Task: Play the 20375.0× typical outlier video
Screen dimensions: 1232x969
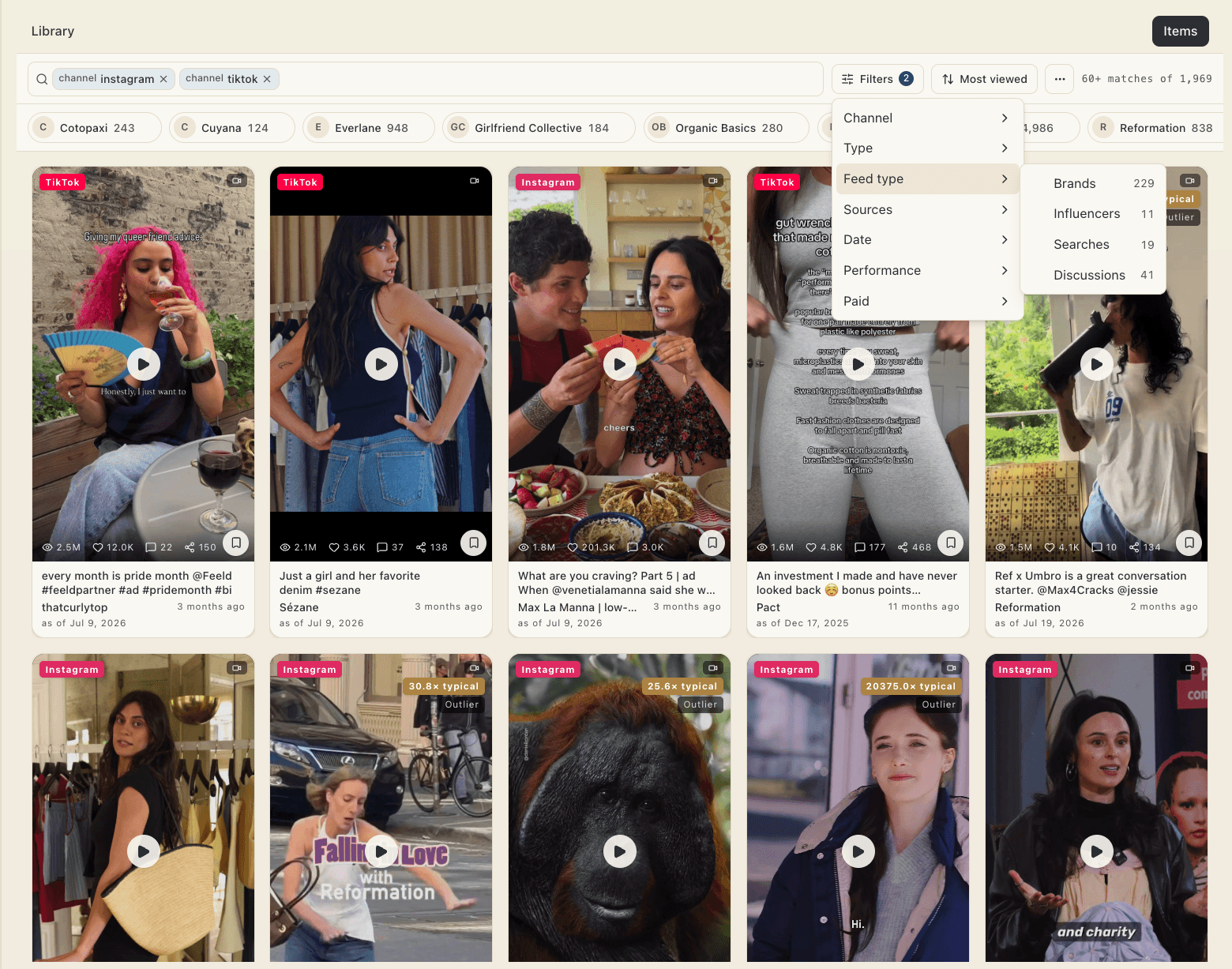Action: click(858, 851)
